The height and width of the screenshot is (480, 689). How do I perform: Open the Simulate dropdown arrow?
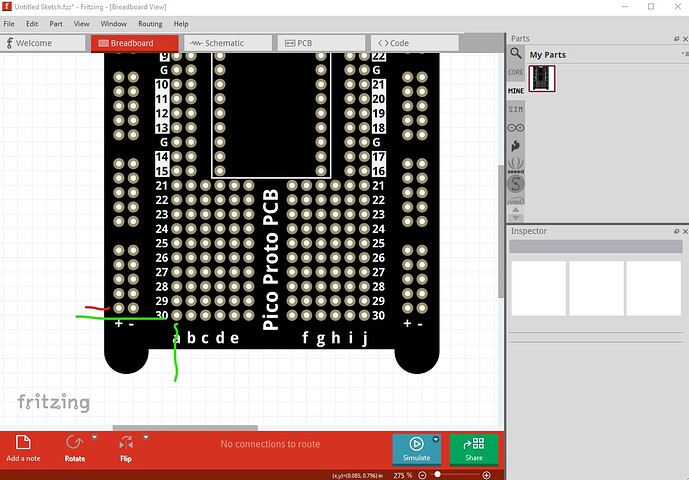click(435, 439)
